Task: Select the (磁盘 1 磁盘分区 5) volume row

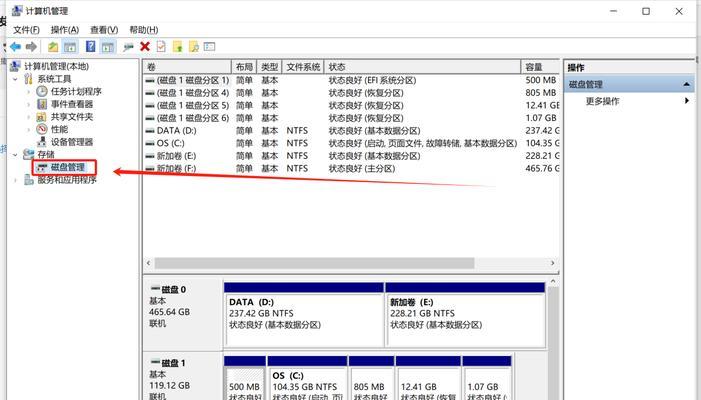Action: coord(351,105)
